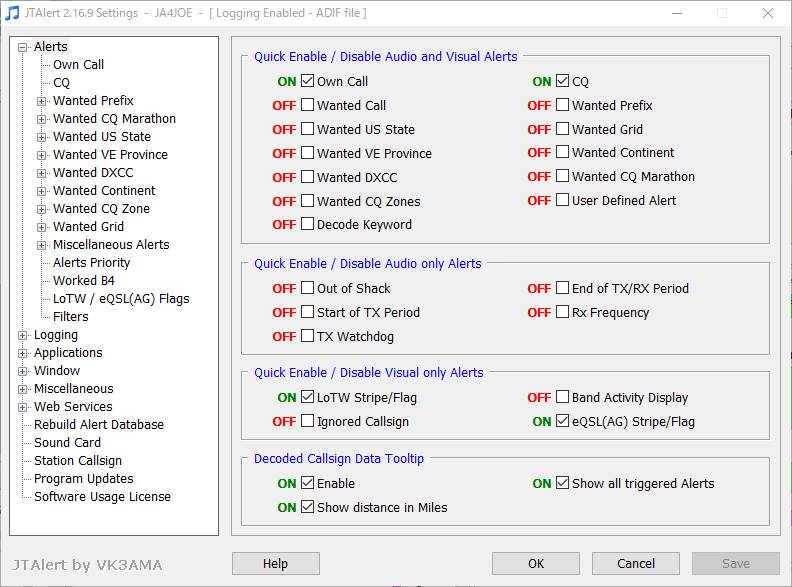Expand the Wanted VE Province node

pos(41,156)
